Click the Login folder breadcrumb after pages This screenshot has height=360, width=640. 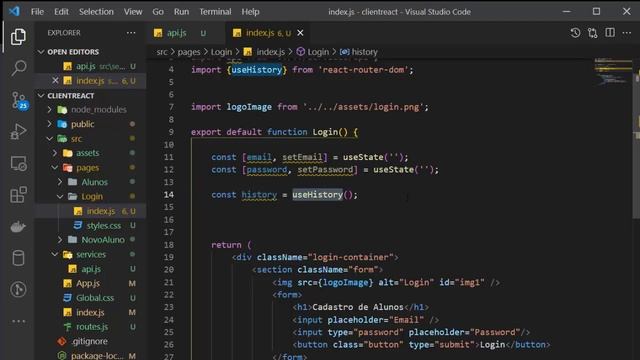[x=221, y=52]
